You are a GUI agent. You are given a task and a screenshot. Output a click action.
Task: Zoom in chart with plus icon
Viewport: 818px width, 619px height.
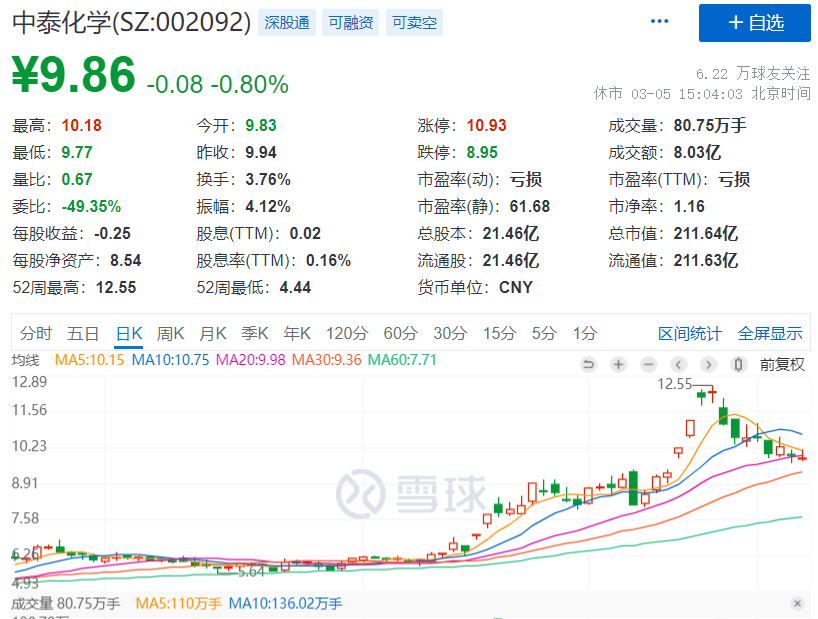(619, 364)
